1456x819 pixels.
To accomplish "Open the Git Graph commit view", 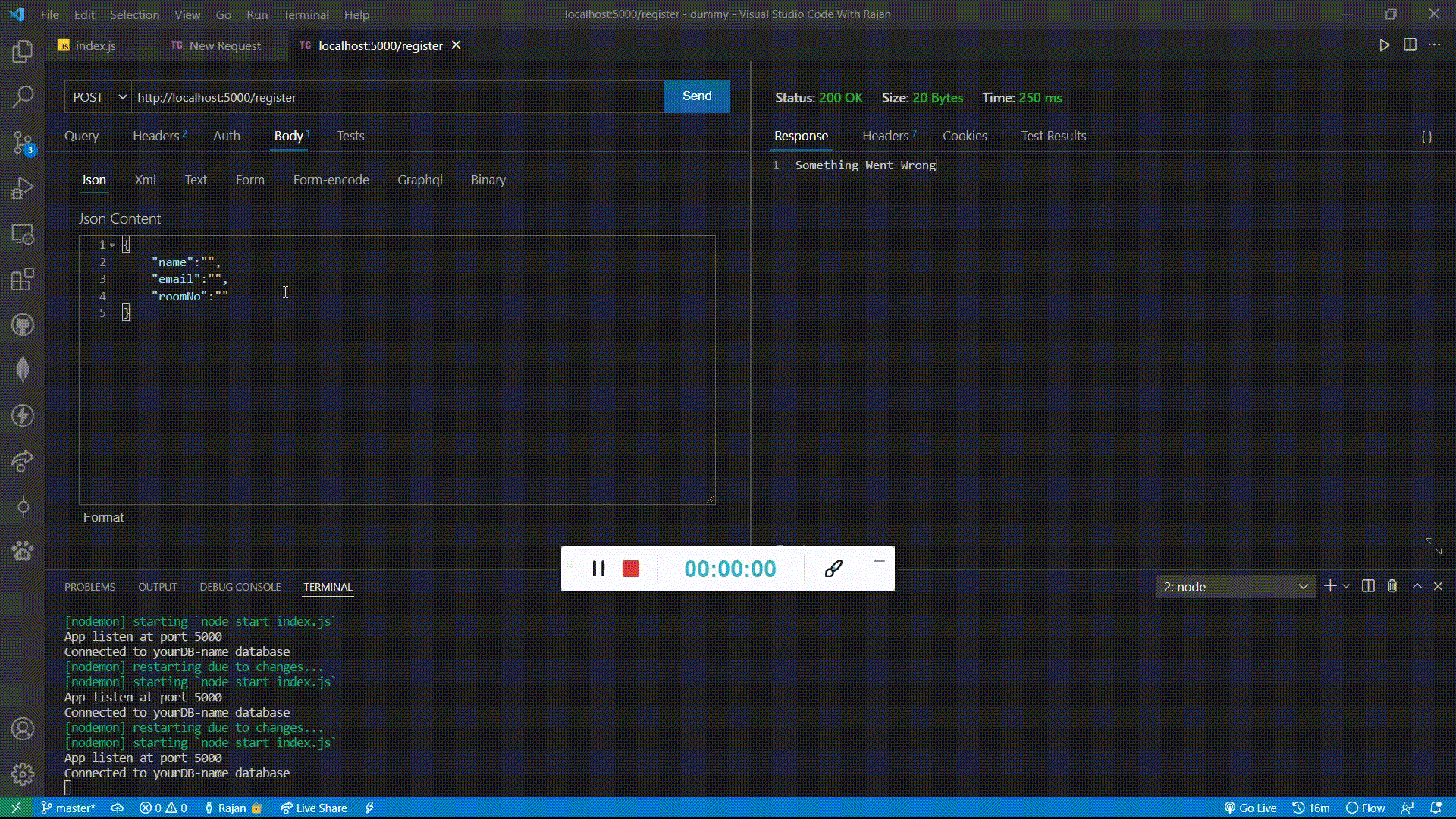I will pos(23,507).
